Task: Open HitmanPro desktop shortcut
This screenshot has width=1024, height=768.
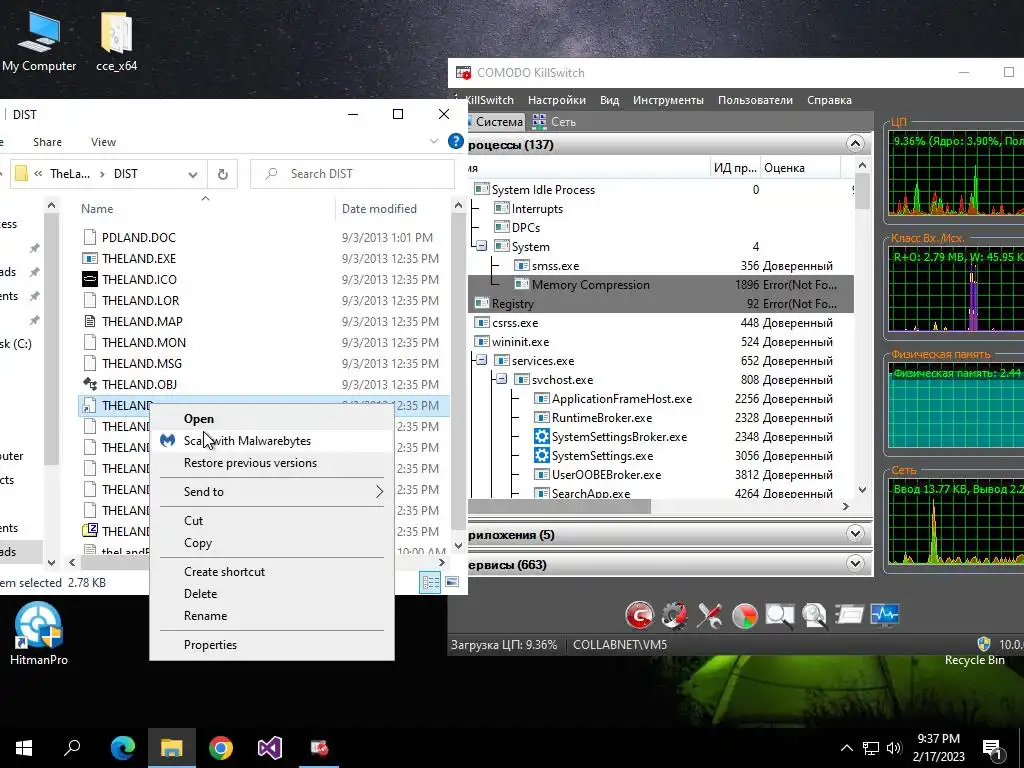Action: point(39,633)
